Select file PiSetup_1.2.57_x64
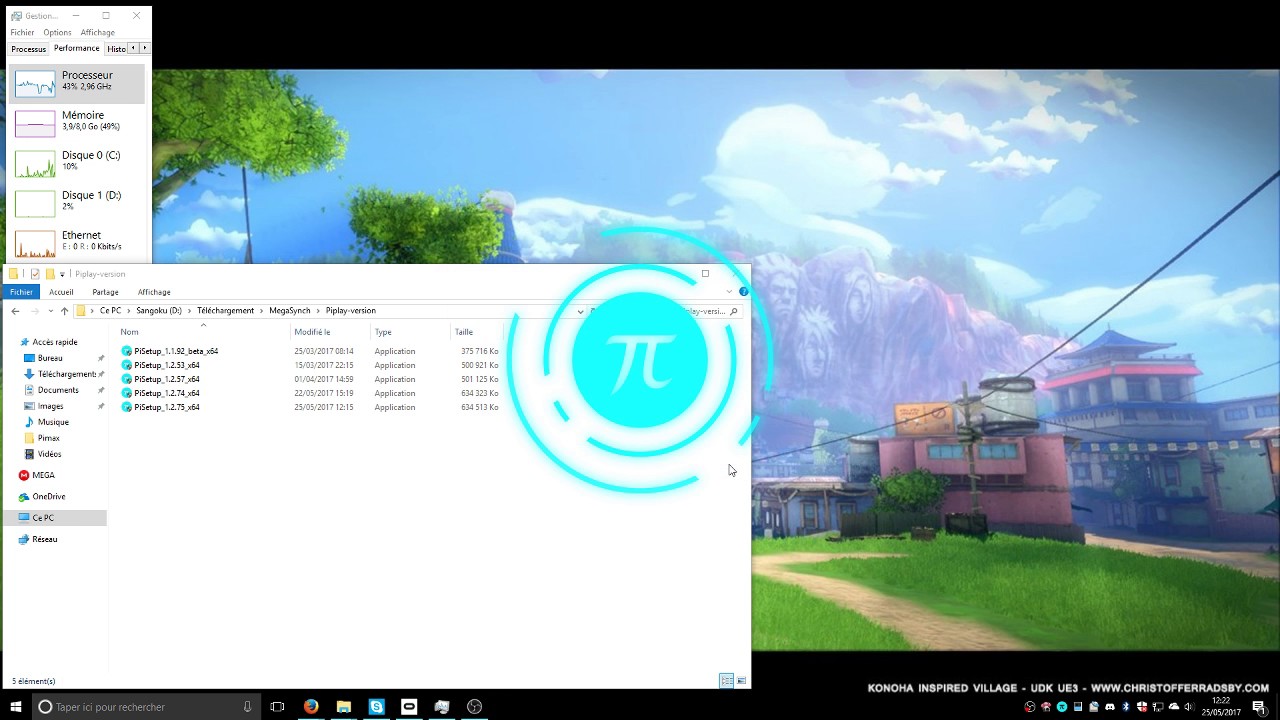The height and width of the screenshot is (720, 1280). 167,379
